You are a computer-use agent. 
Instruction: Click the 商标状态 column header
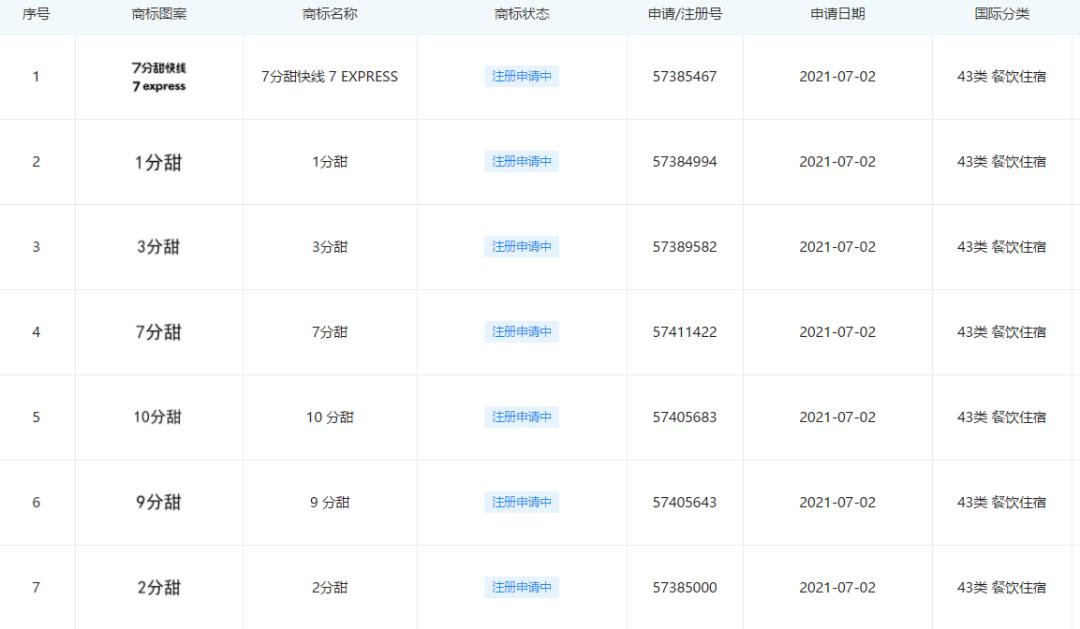[x=521, y=14]
